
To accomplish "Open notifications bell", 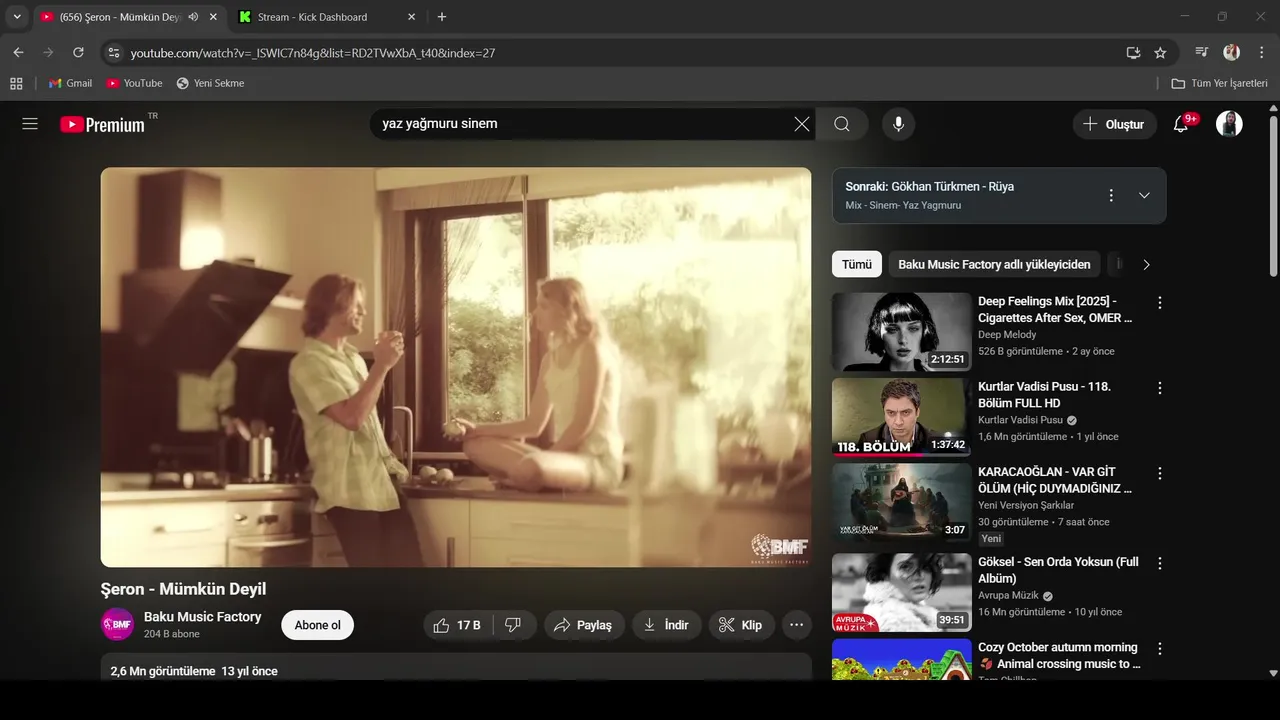I will coord(1181,124).
